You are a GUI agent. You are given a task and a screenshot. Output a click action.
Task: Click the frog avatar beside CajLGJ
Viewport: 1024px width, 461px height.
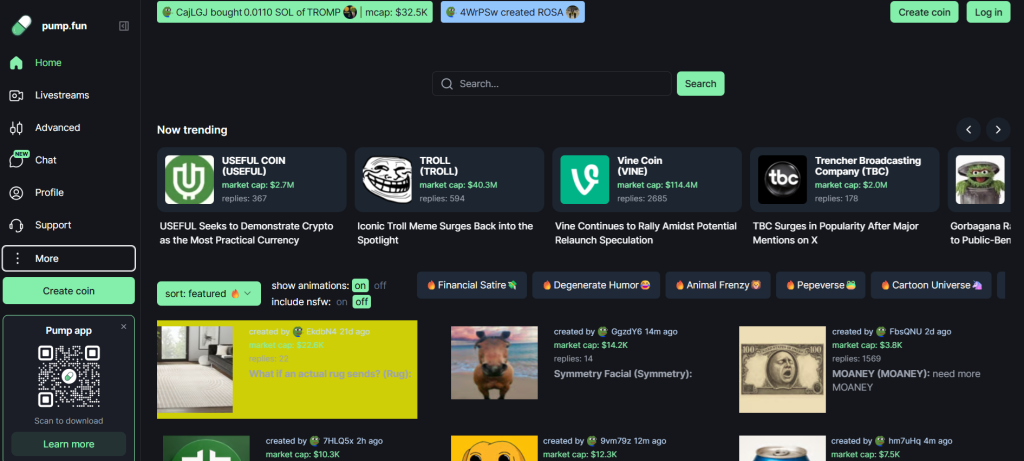(167, 12)
